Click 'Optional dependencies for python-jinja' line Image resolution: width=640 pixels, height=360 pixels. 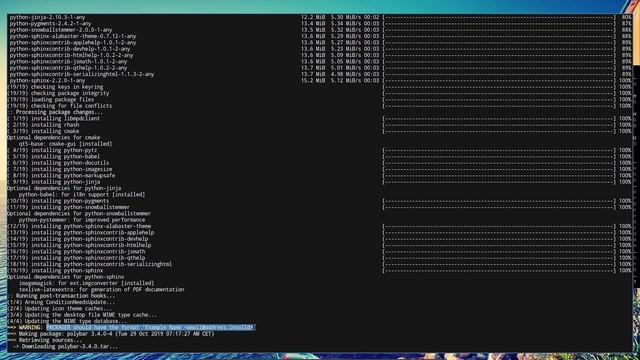coord(64,188)
